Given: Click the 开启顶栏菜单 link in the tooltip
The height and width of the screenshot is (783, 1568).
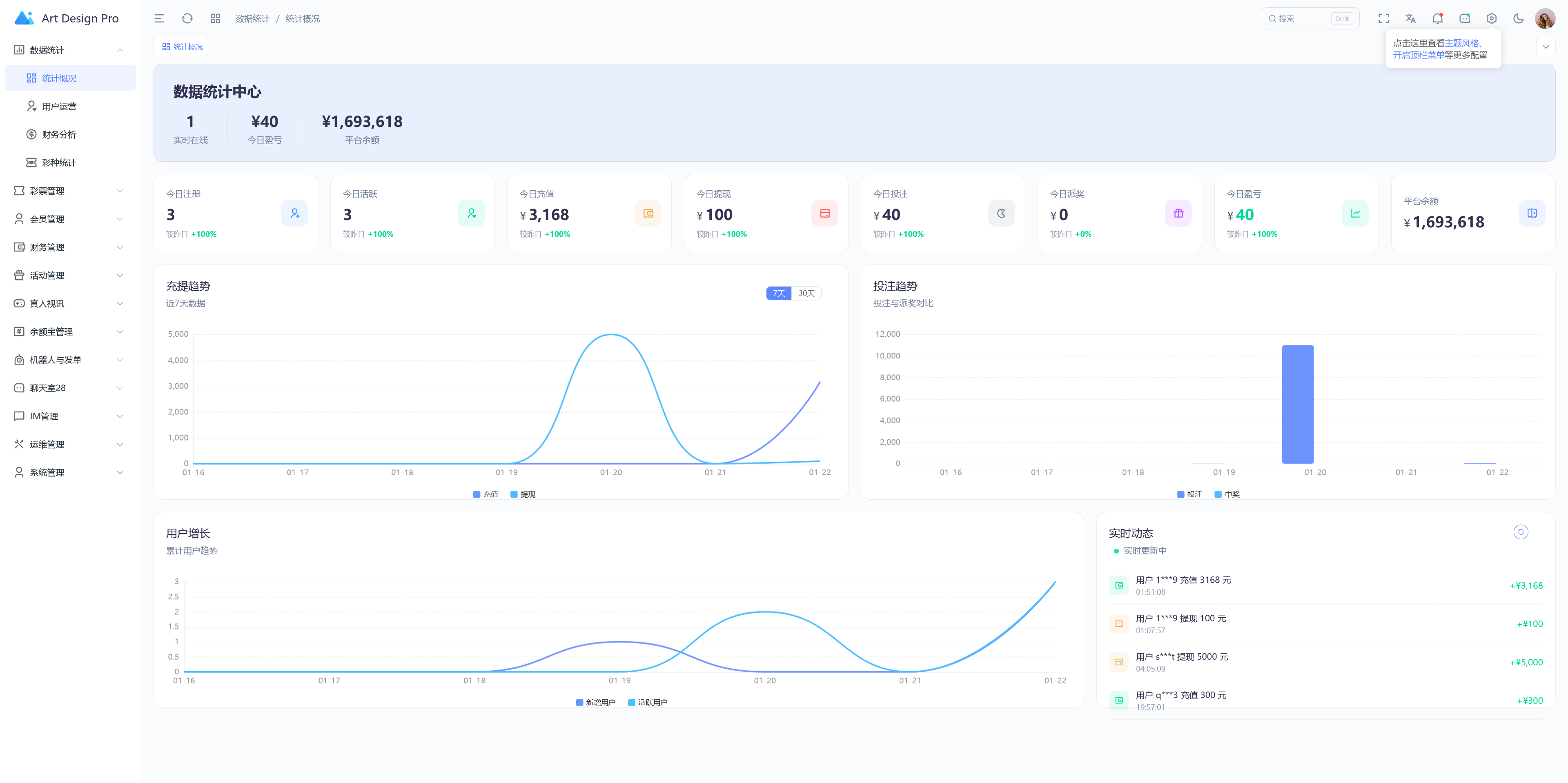Looking at the screenshot, I should [1418, 55].
